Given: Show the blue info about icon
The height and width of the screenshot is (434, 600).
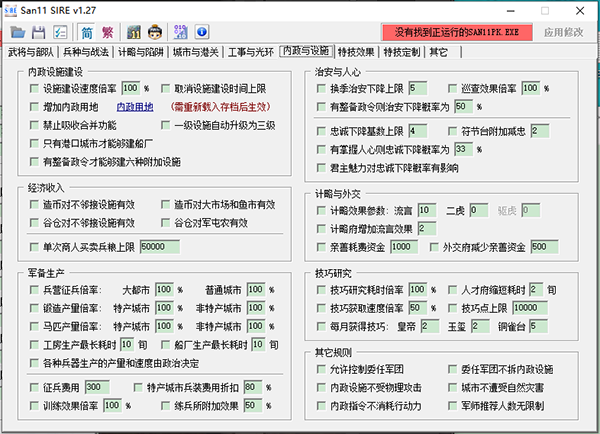Looking at the screenshot, I should 202,32.
